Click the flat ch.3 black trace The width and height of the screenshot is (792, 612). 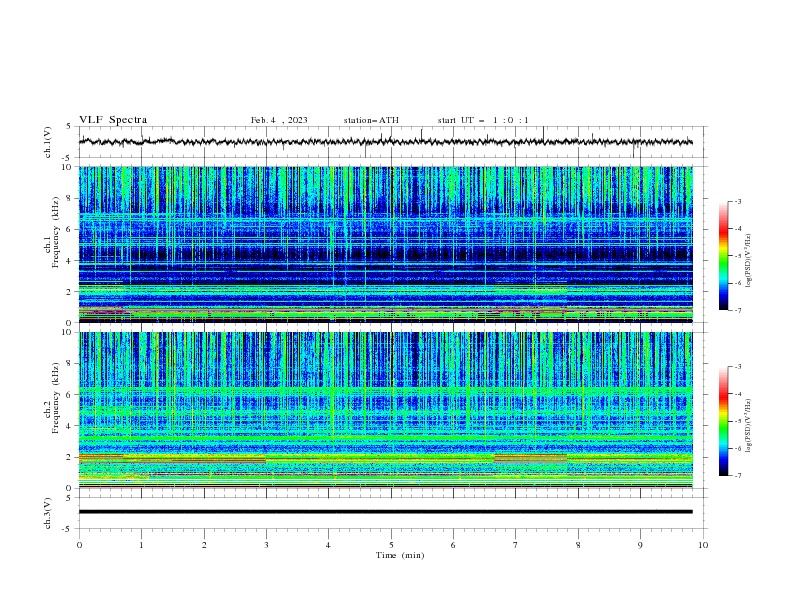pyautogui.click(x=385, y=512)
